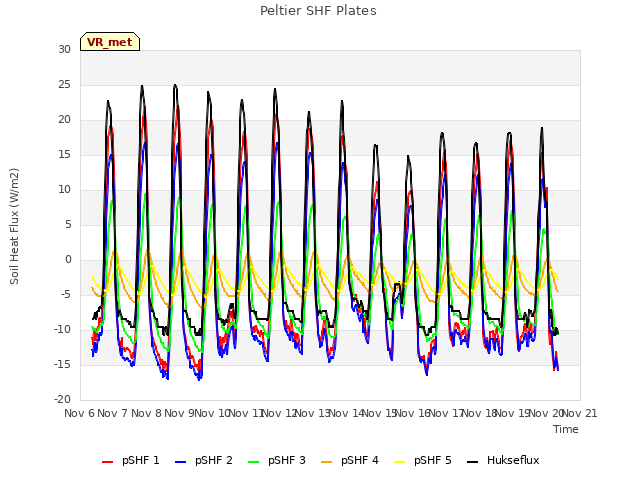This screenshot has width=640, height=480.
Task: Click the Soil Heat Flux (W/m2) axis label
Action: [14, 226]
